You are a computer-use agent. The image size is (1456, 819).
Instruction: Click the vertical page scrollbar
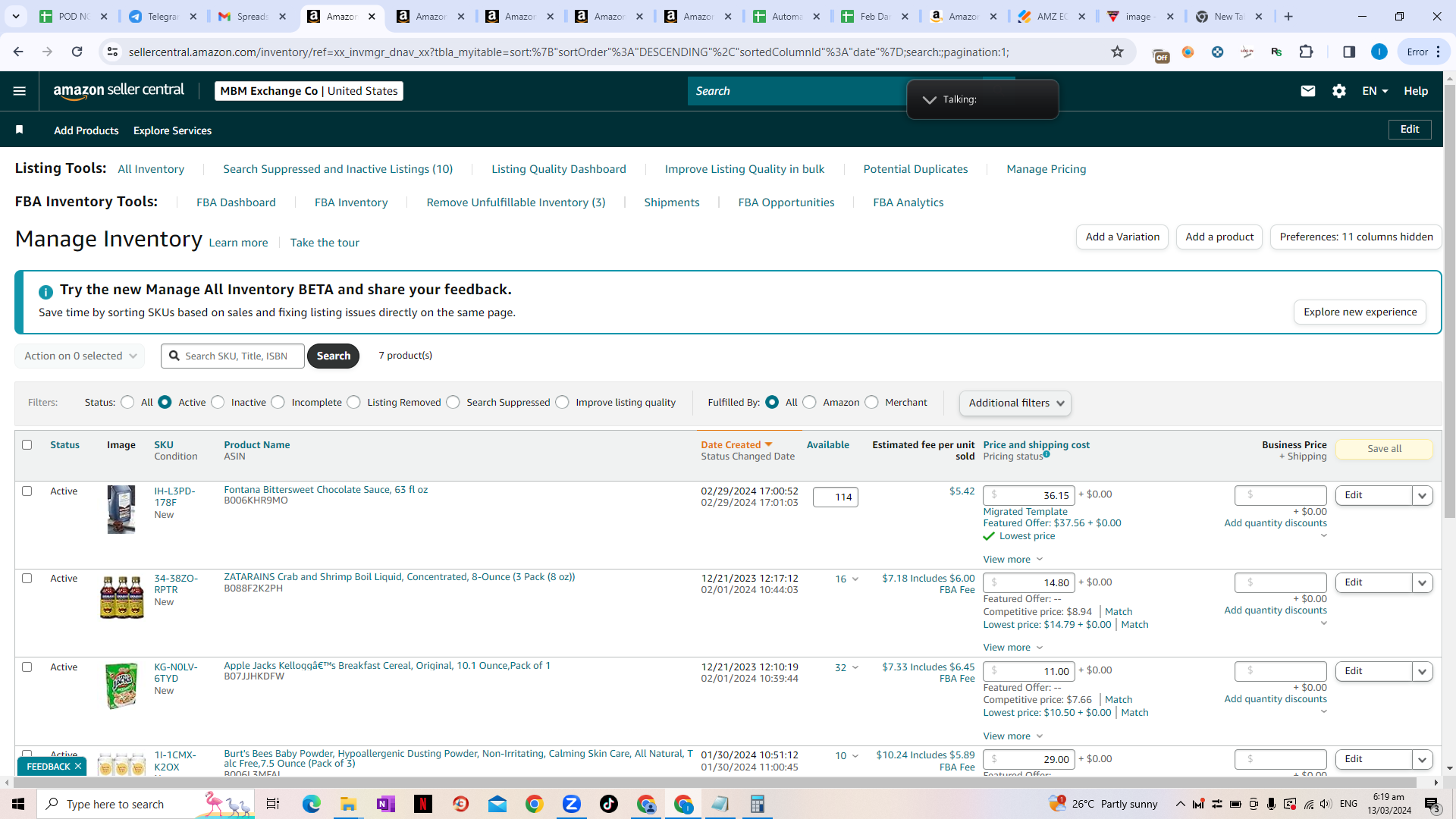[x=1449, y=303]
